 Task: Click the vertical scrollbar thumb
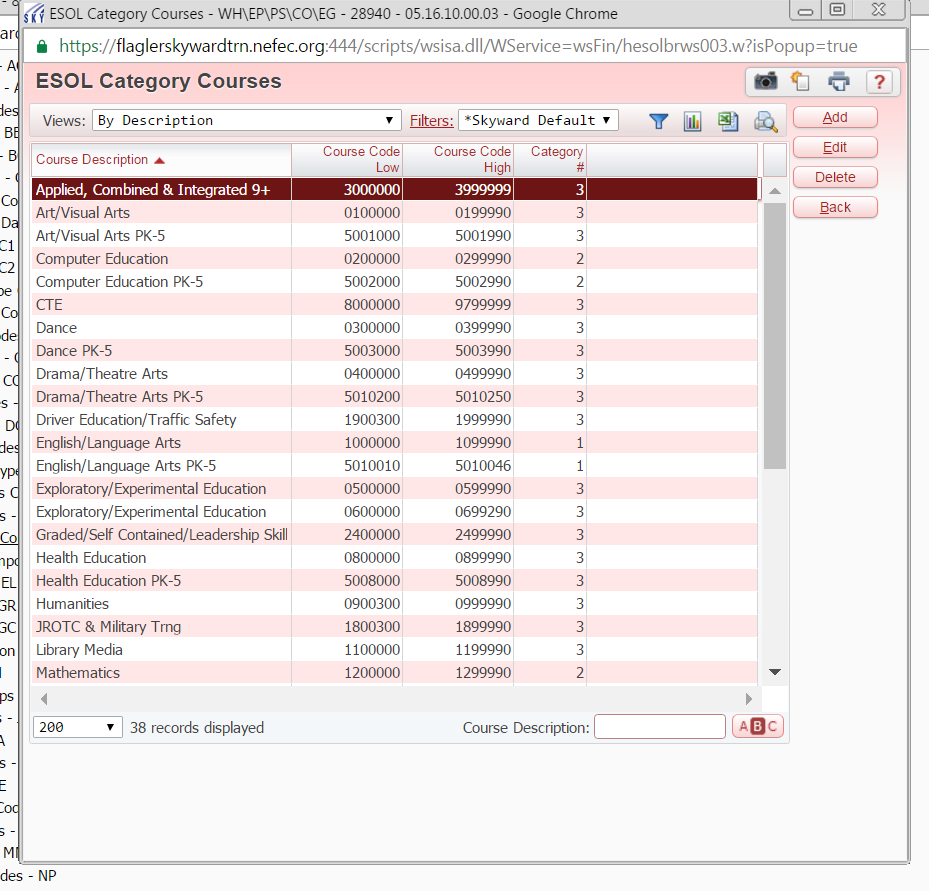click(x=774, y=336)
